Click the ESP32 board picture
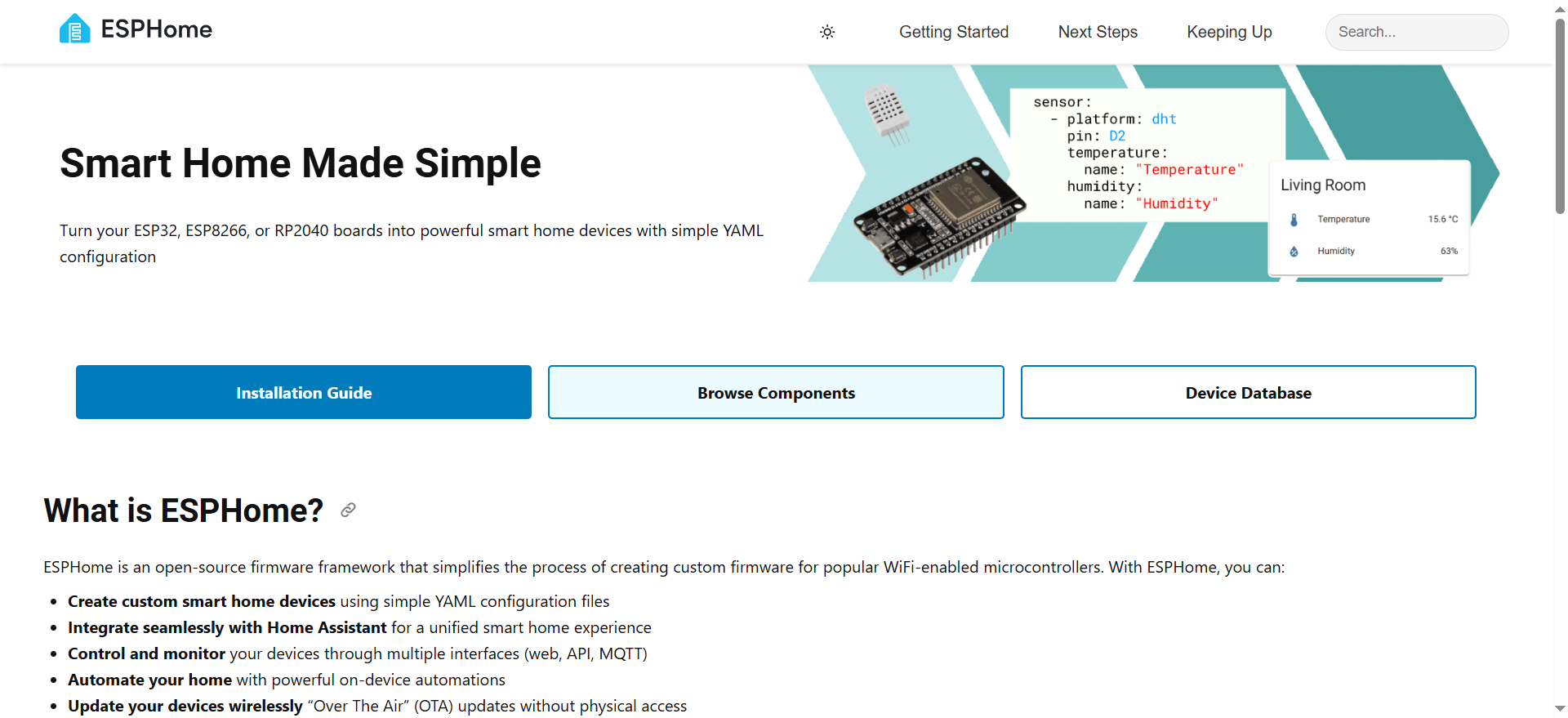1568x718 pixels. pyautogui.click(x=939, y=216)
